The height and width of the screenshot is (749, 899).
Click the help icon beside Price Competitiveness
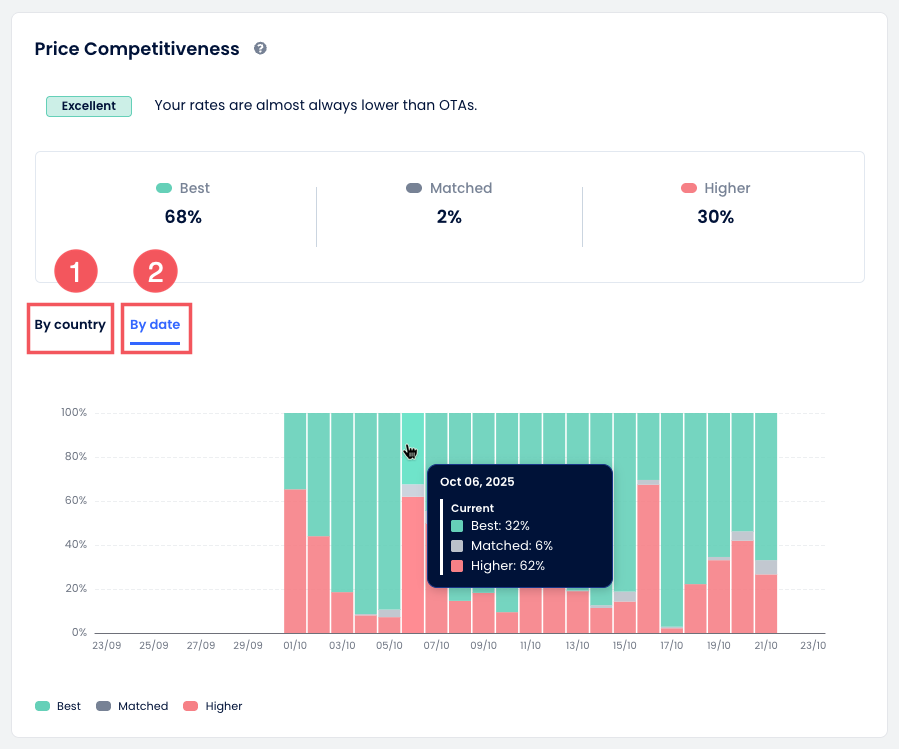tap(260, 48)
